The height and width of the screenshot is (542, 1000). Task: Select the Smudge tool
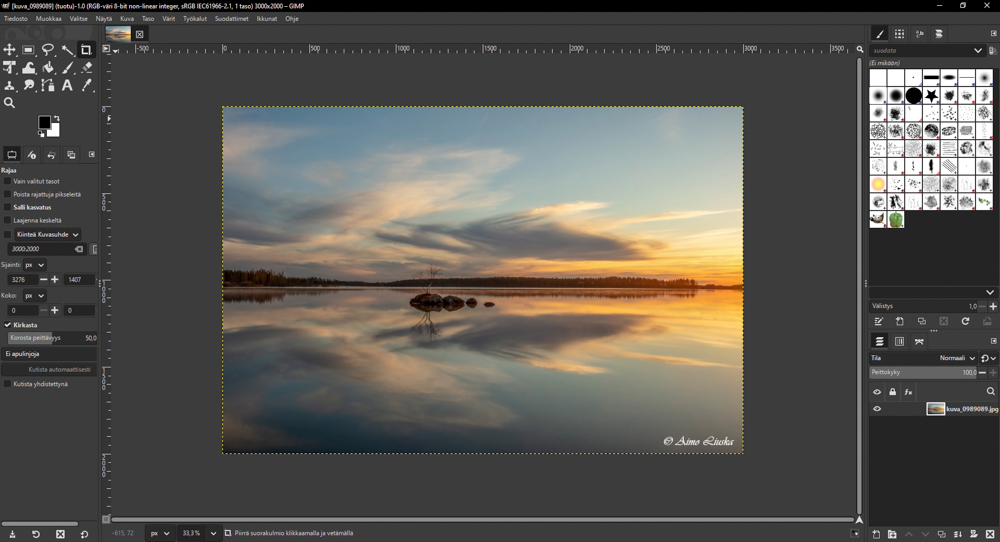click(29, 85)
